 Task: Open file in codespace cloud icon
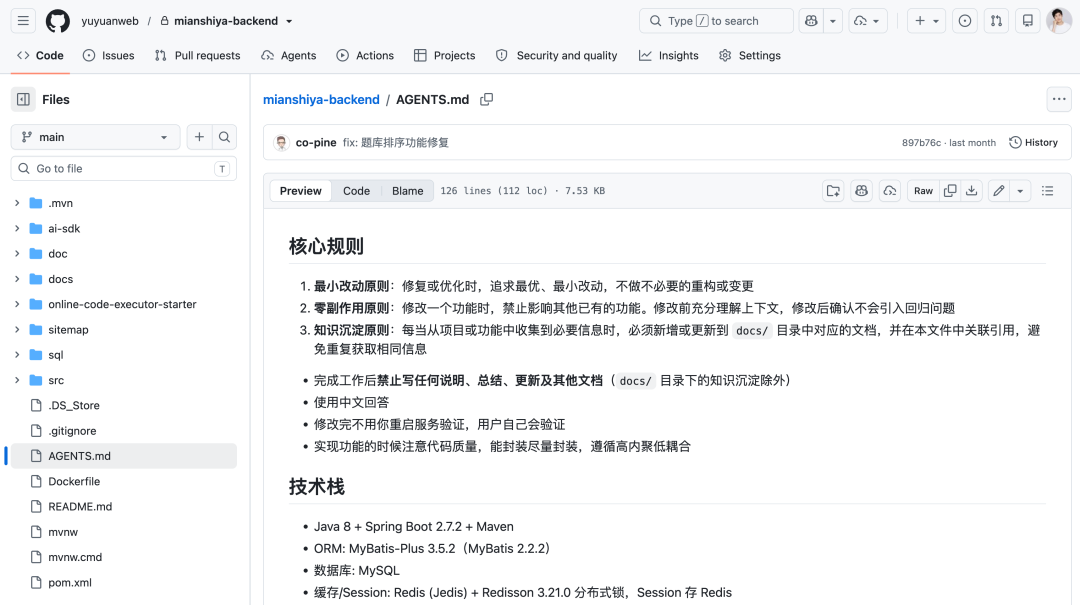890,191
